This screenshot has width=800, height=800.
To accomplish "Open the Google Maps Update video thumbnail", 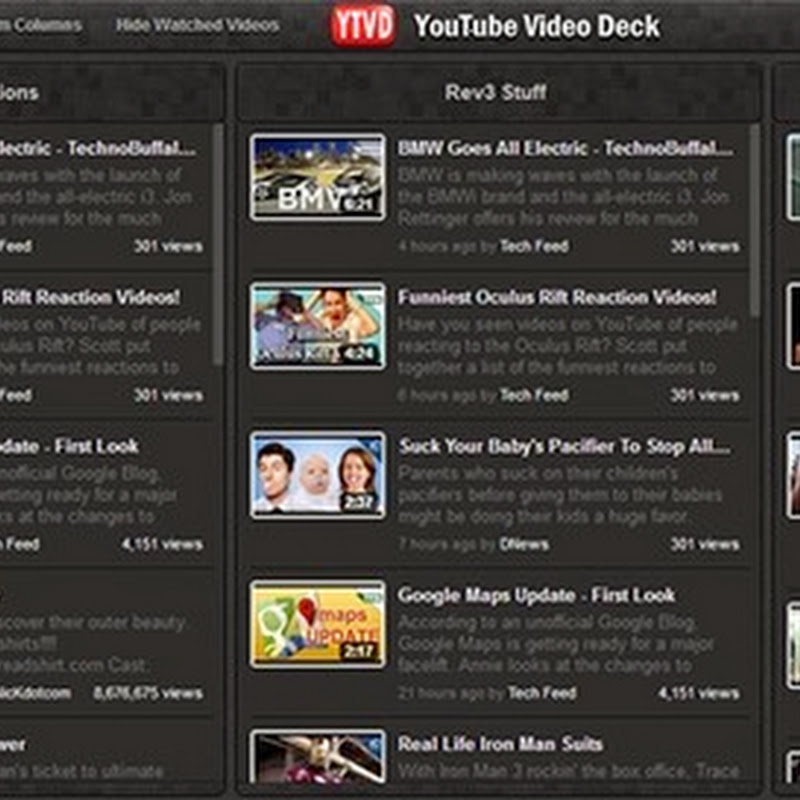I will click(x=318, y=623).
